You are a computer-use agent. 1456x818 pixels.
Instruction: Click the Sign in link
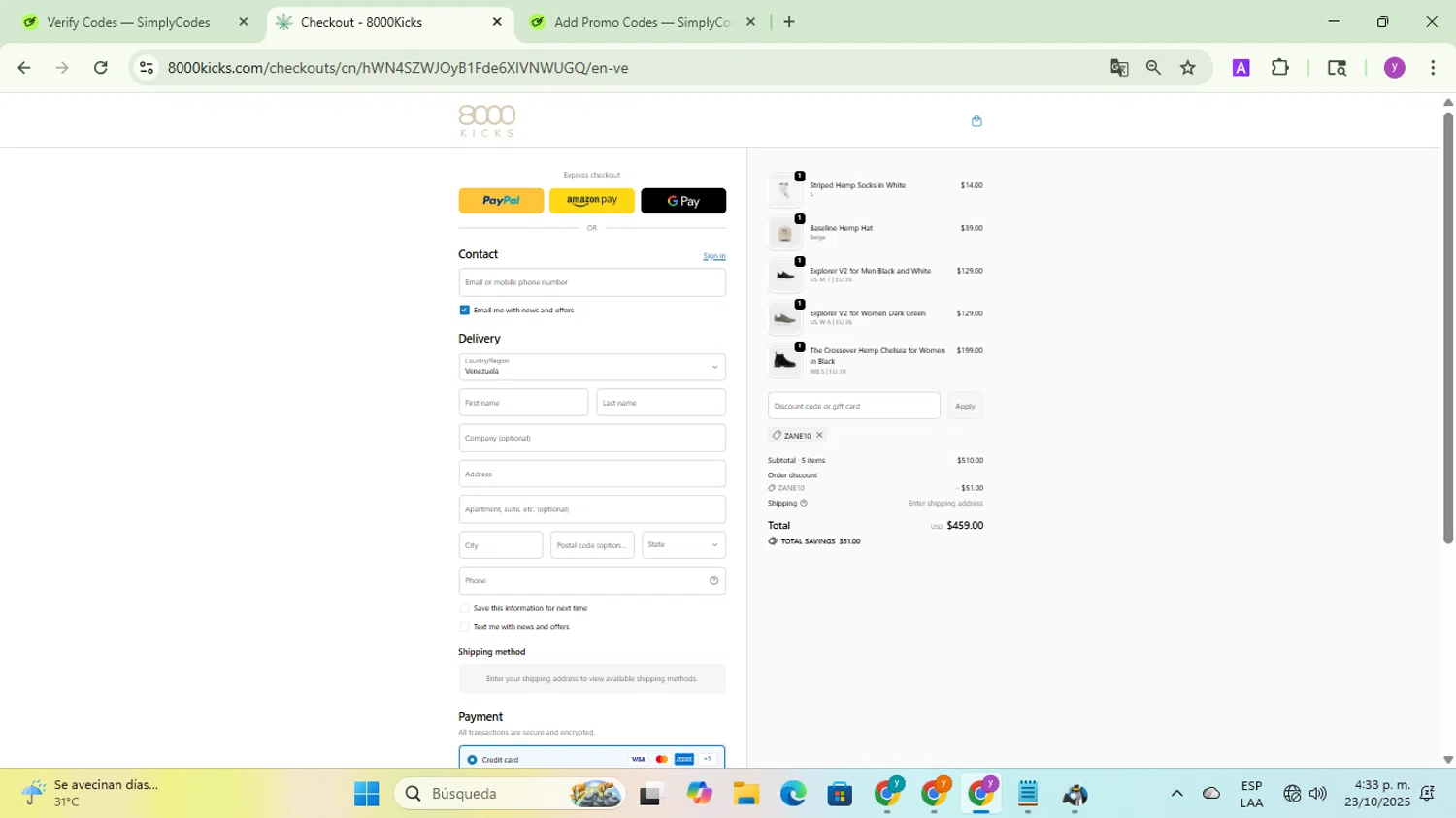(714, 256)
